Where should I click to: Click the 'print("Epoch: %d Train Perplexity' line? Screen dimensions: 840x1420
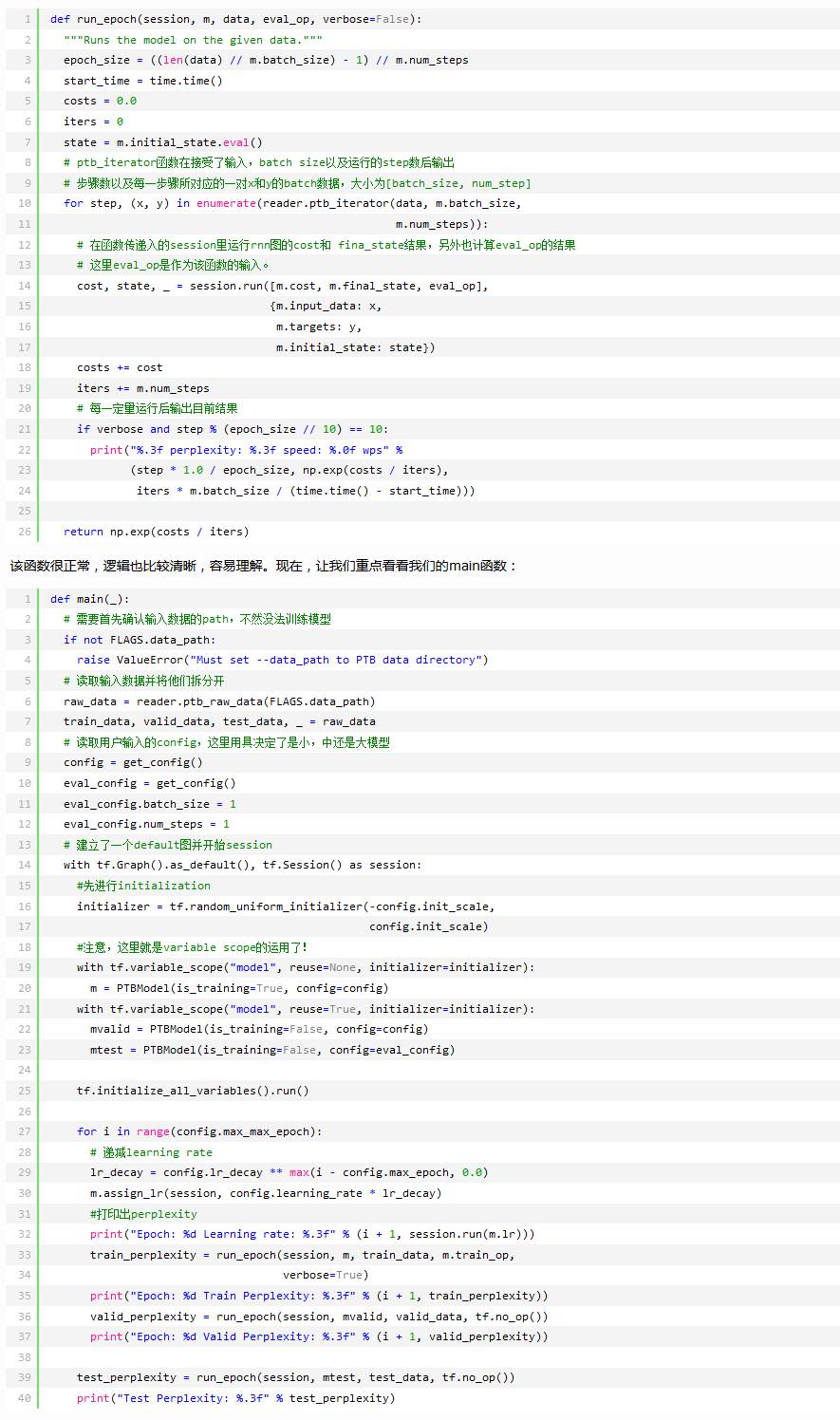tap(319, 1296)
